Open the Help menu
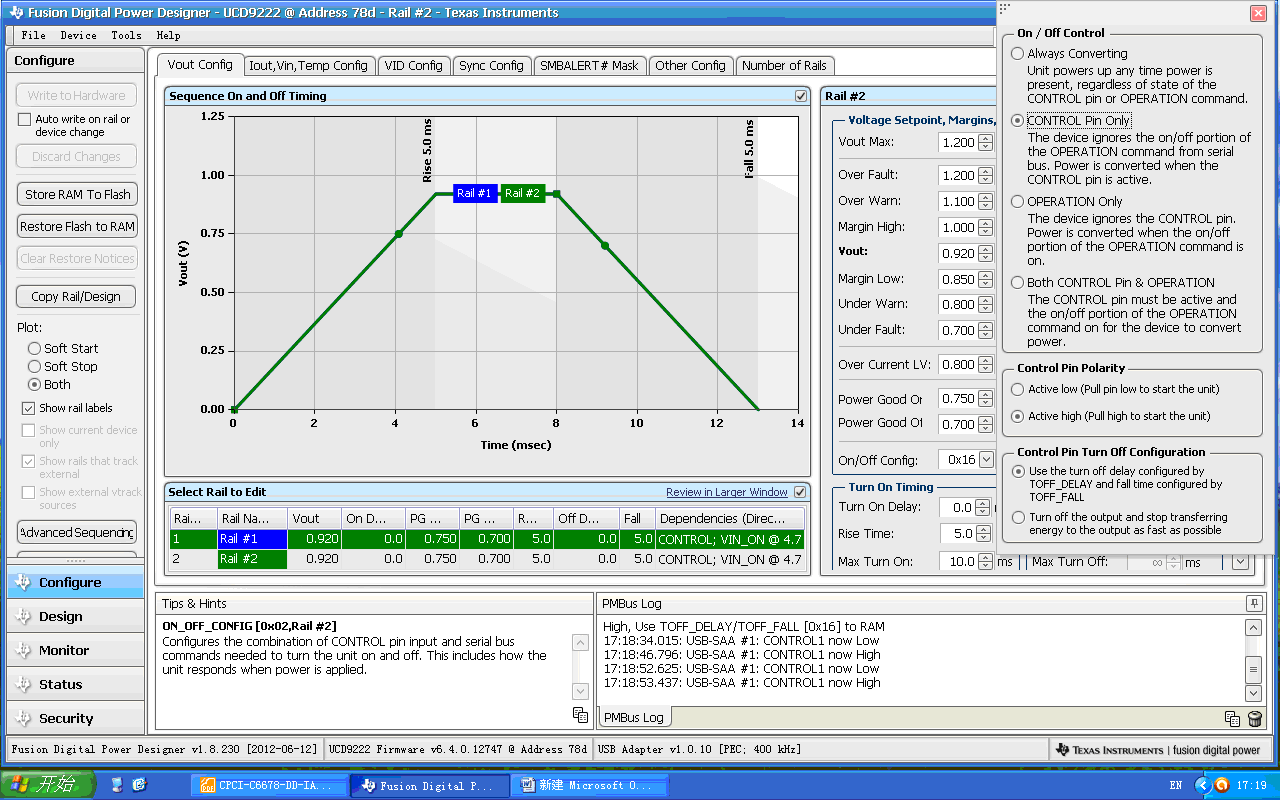 pyautogui.click(x=168, y=35)
